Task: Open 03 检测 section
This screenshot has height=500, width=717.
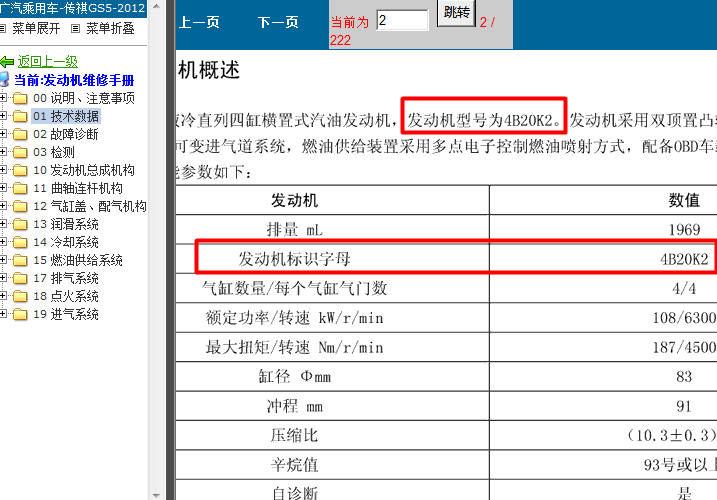Action: click(x=54, y=152)
